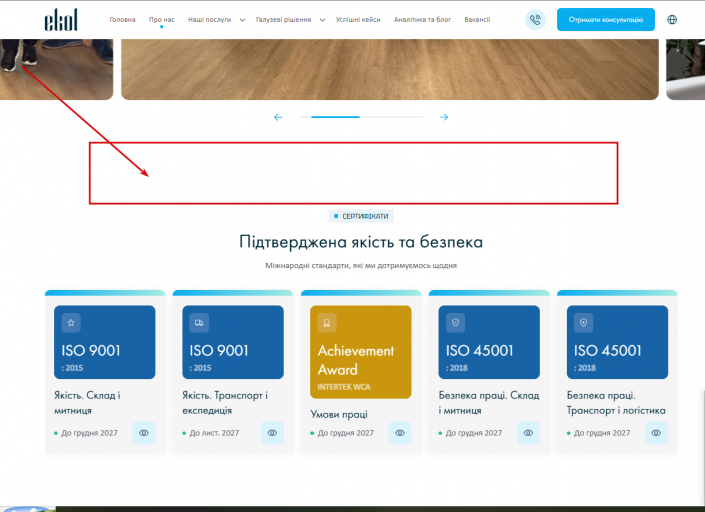Click star icon on ISO 9001 Склад card

71,323
